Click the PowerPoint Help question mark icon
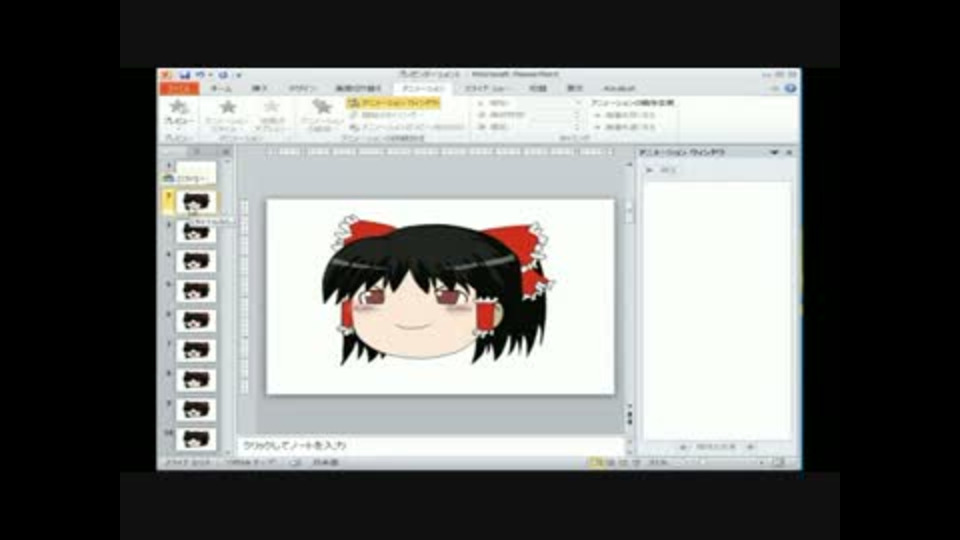Image resolution: width=960 pixels, height=540 pixels. pyautogui.click(x=790, y=88)
